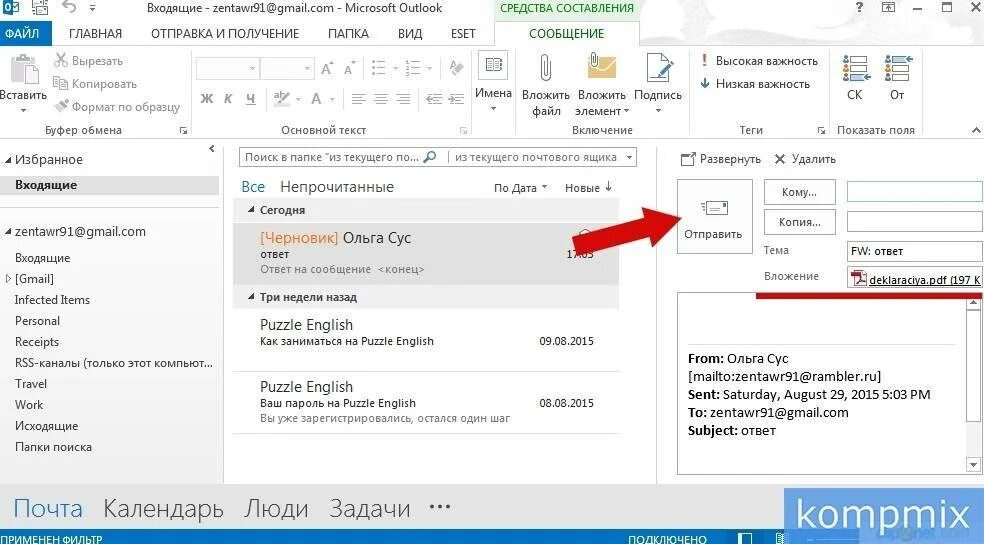984x544 pixels.
Task: Open the font size combo box
Action: [287, 68]
